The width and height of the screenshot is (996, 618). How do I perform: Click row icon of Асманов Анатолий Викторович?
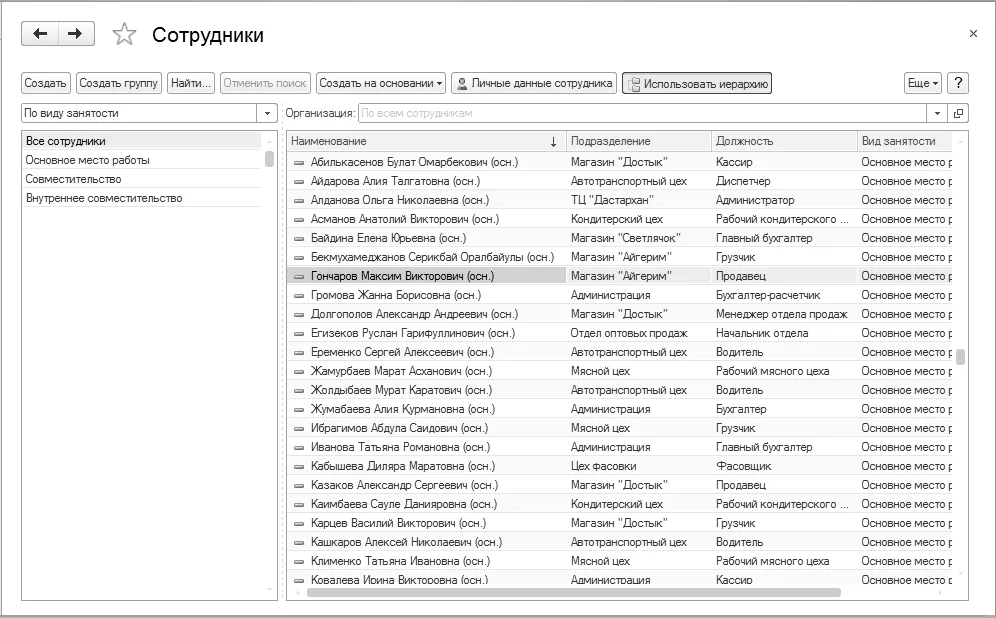click(x=299, y=220)
